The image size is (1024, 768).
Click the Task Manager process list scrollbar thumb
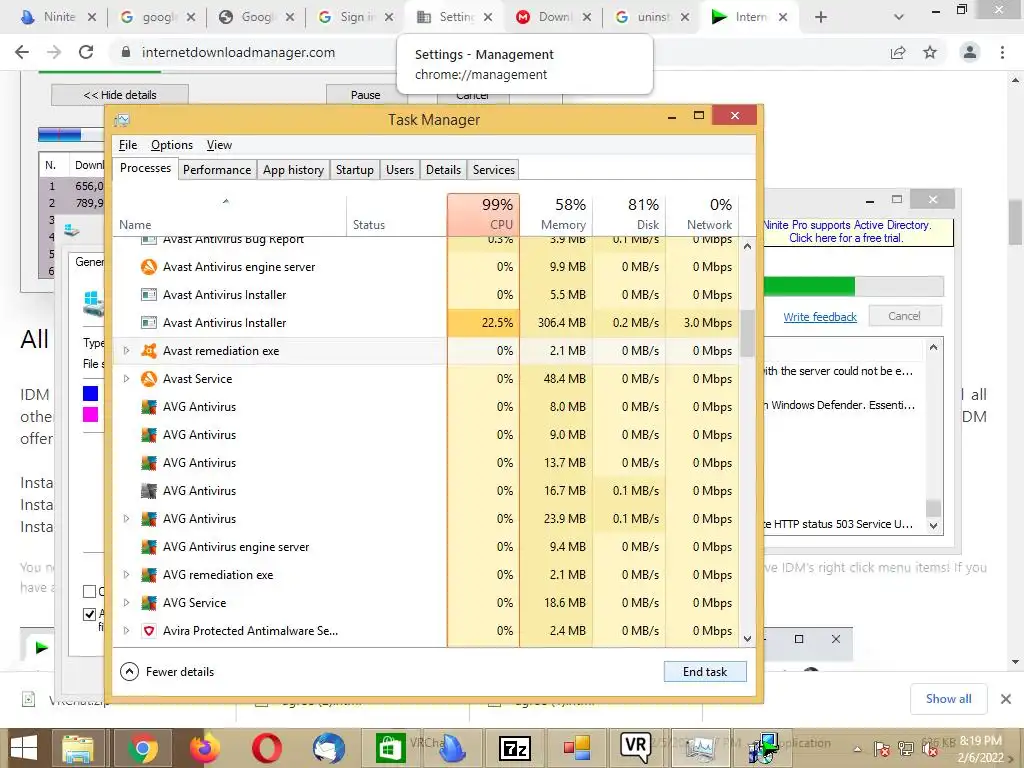click(747, 333)
